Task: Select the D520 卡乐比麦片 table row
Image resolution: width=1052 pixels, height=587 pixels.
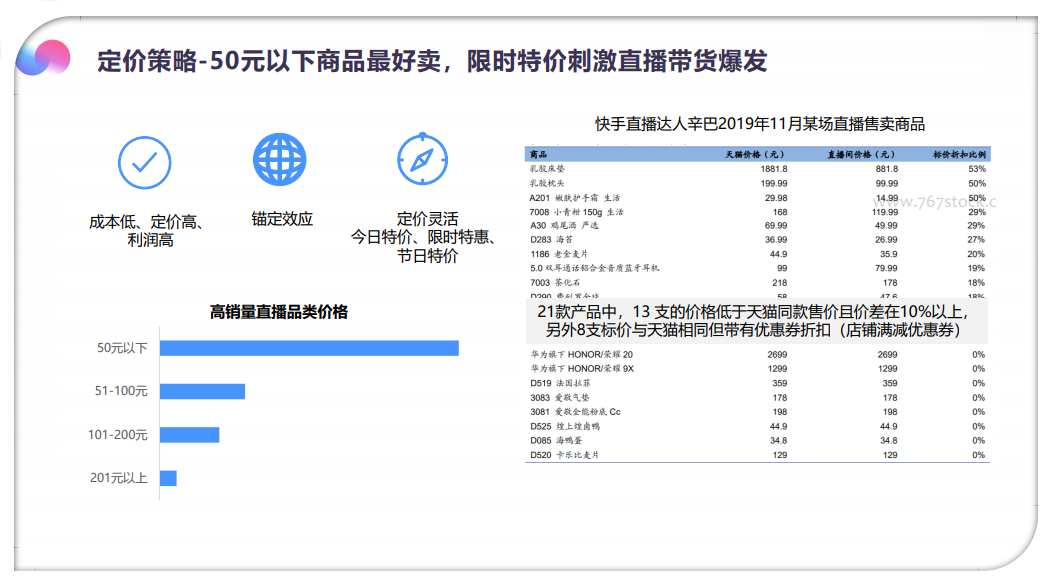Action: pyautogui.click(x=757, y=455)
